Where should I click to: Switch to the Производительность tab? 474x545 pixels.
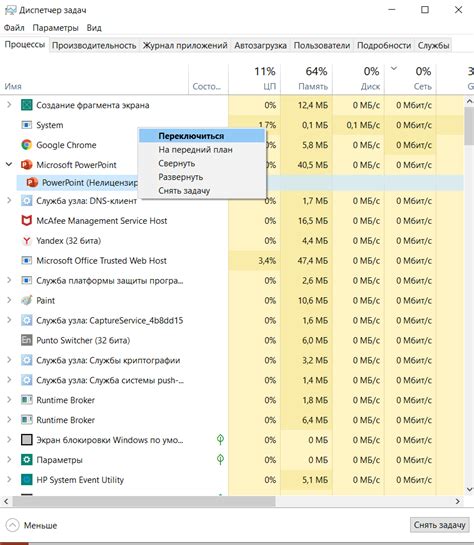94,46
